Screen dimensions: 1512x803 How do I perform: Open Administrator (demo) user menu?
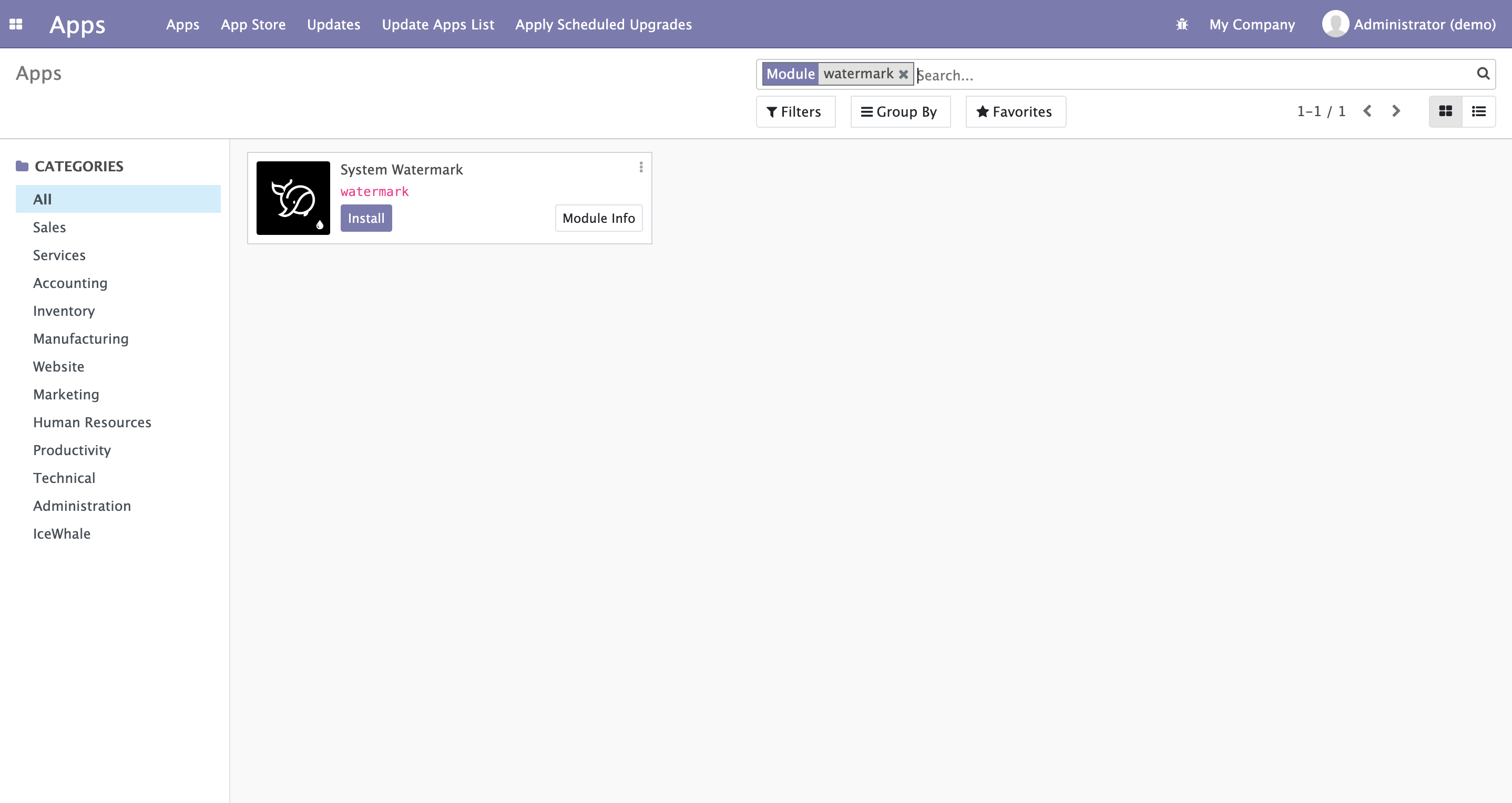1408,24
